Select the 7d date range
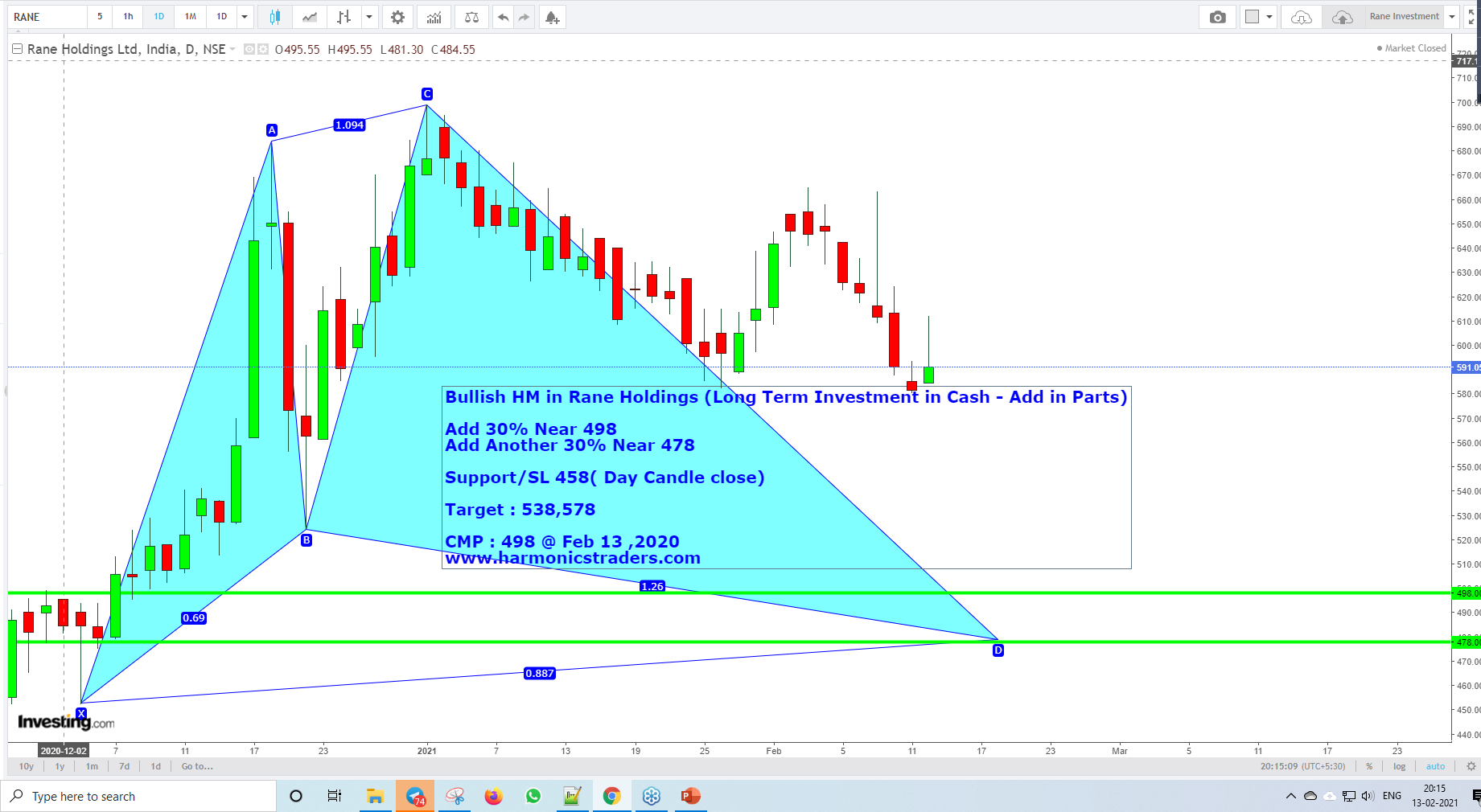Screen dimensions: 1481x812 click(x=124, y=766)
